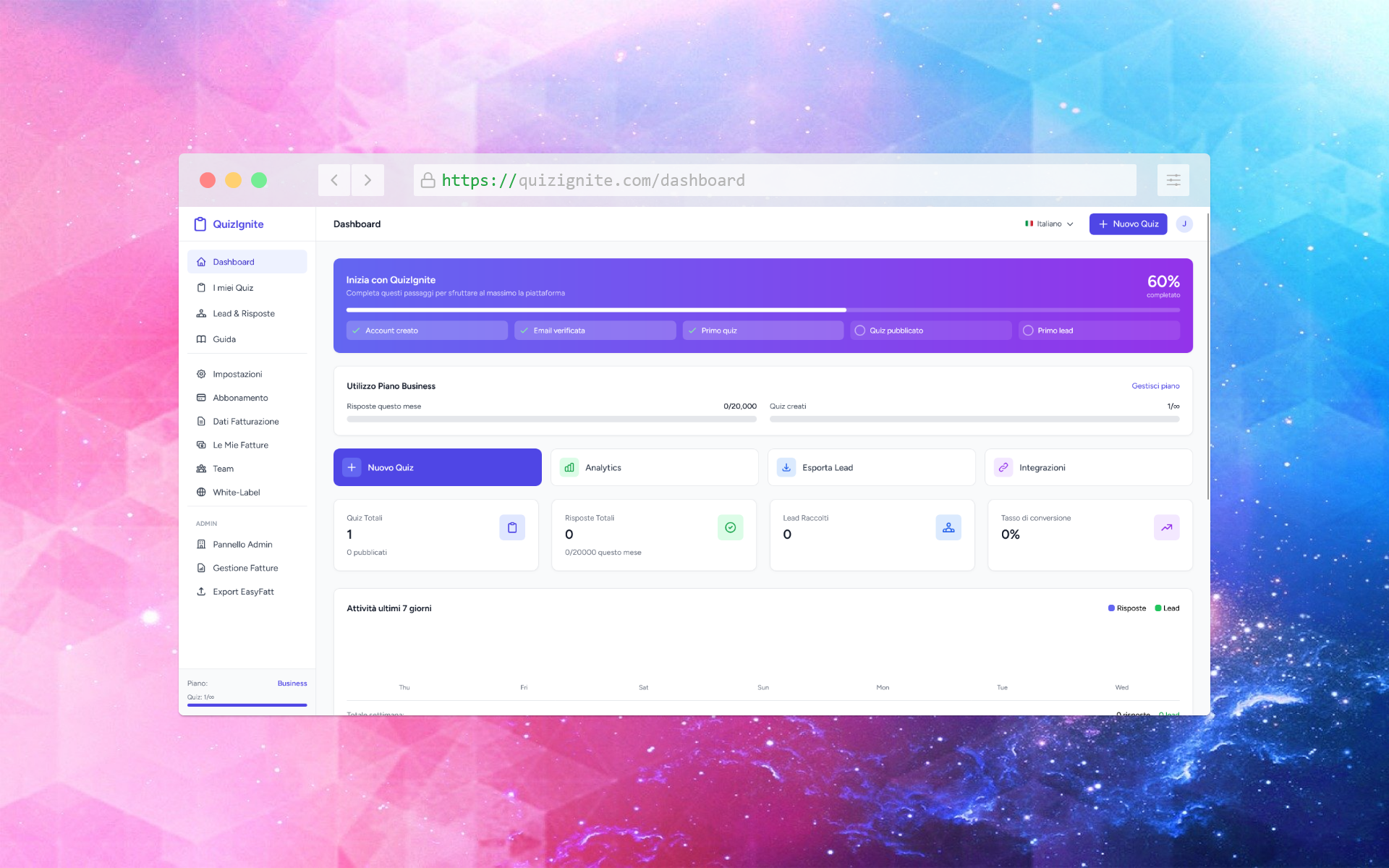
Task: Open the Gestisci piano link
Action: (x=1155, y=386)
